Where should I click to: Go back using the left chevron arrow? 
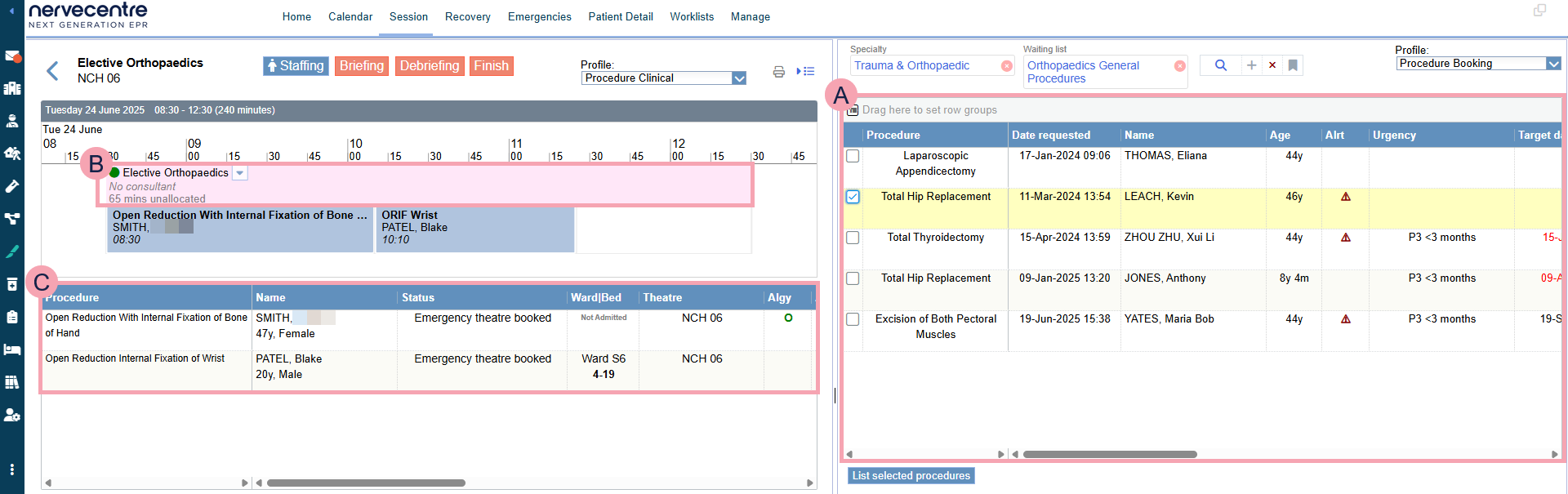pyautogui.click(x=53, y=71)
